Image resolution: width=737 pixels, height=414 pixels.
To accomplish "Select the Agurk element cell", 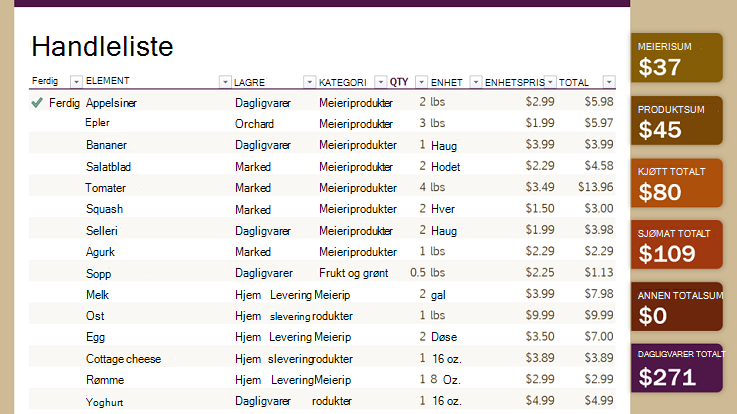I will click(x=100, y=252).
